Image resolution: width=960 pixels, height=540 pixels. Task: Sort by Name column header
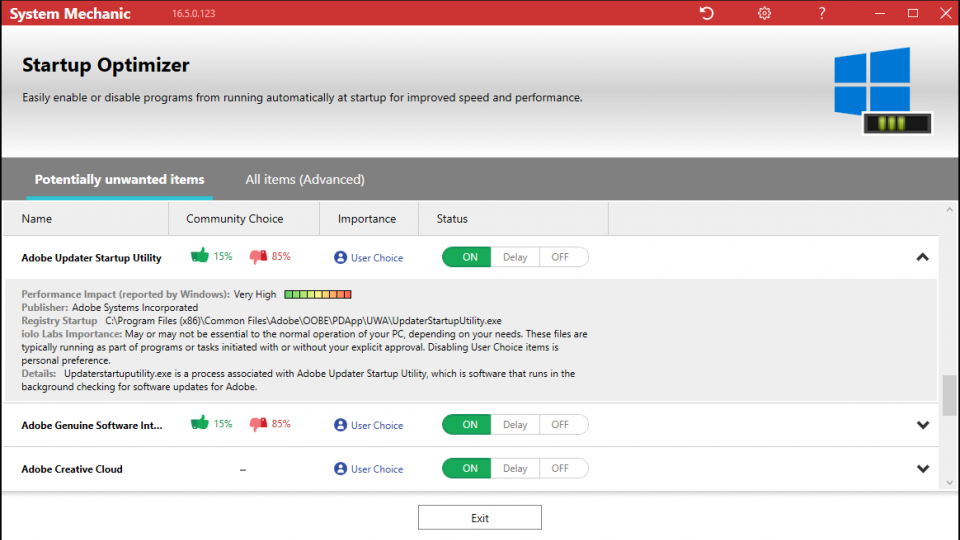click(86, 219)
